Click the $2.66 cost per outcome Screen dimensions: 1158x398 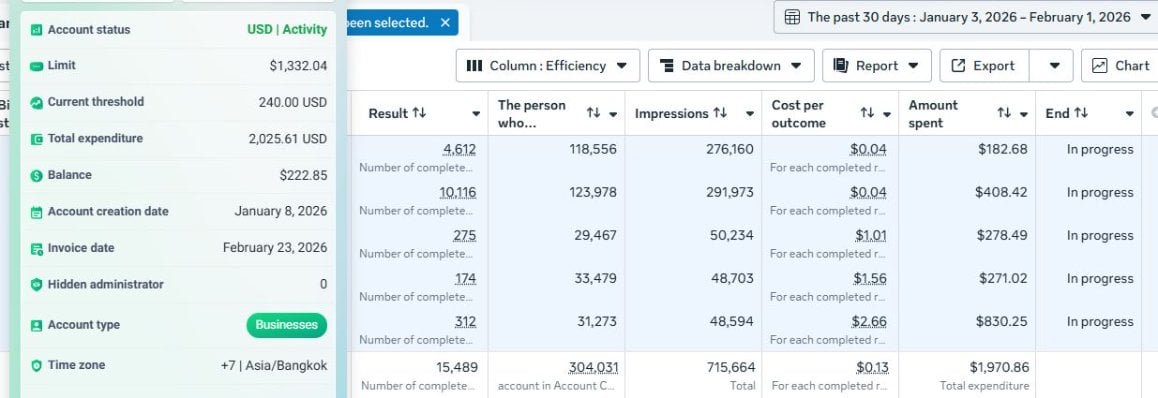(x=870, y=322)
